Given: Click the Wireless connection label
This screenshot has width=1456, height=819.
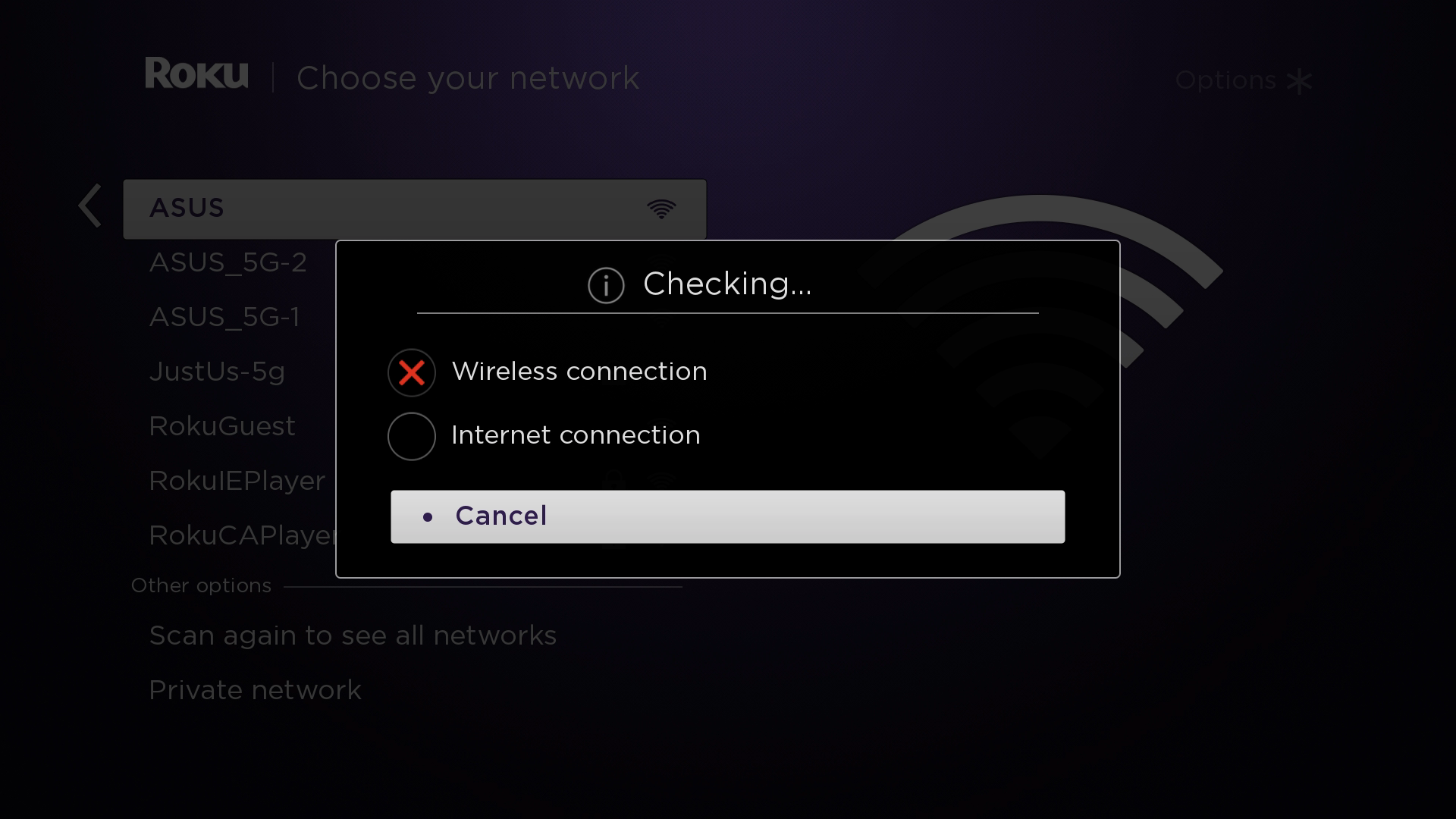Looking at the screenshot, I should pyautogui.click(x=579, y=372).
